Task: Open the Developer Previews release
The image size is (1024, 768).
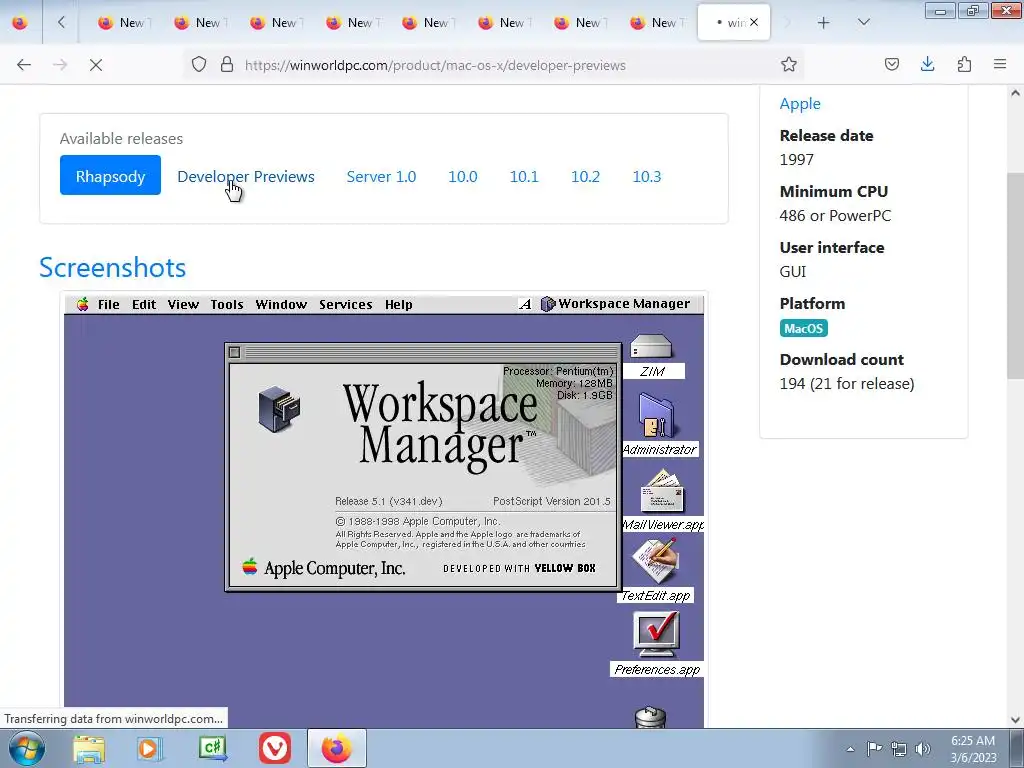Action: click(246, 176)
